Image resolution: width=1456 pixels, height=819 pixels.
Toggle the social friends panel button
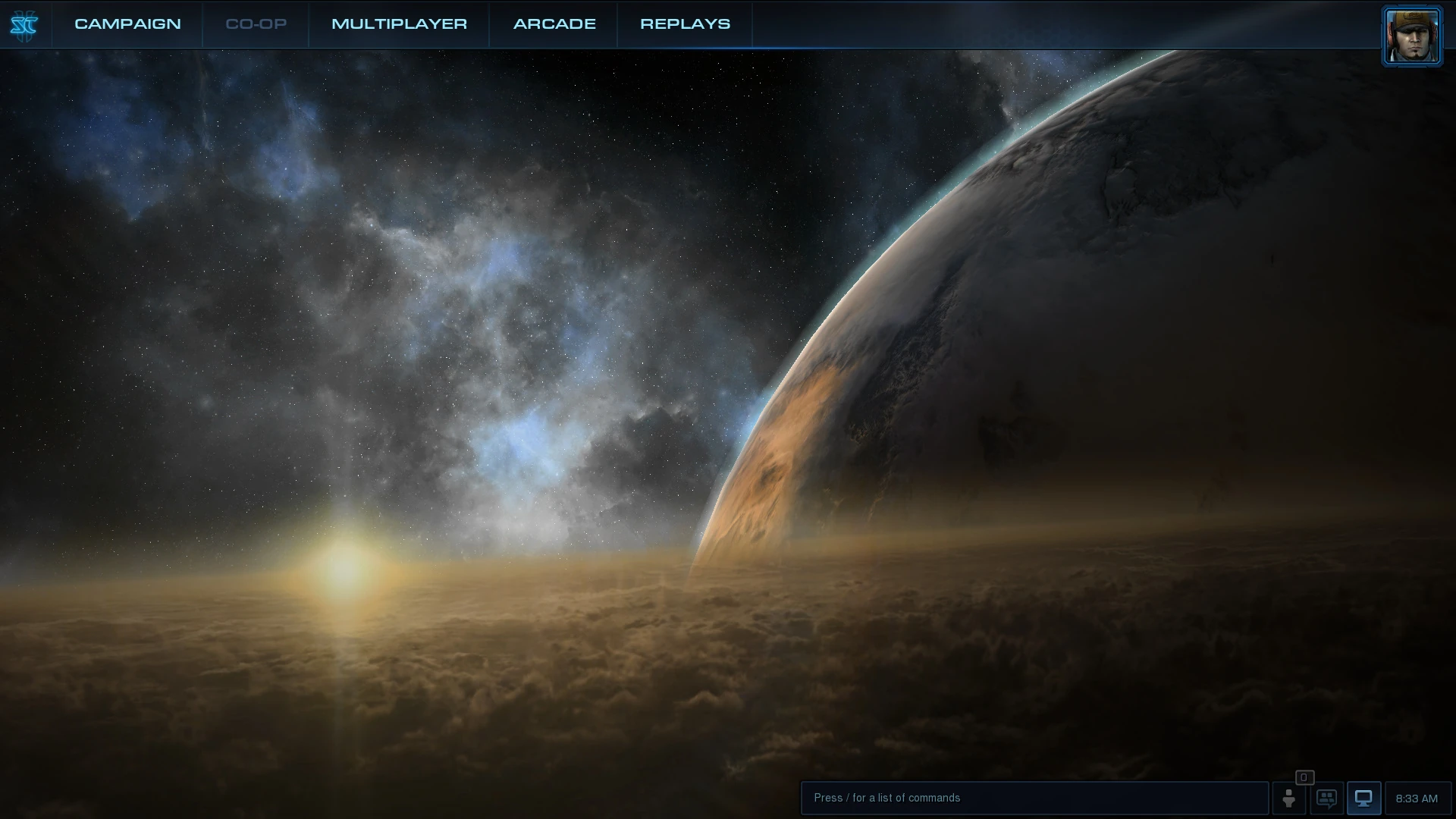[x=1288, y=798]
